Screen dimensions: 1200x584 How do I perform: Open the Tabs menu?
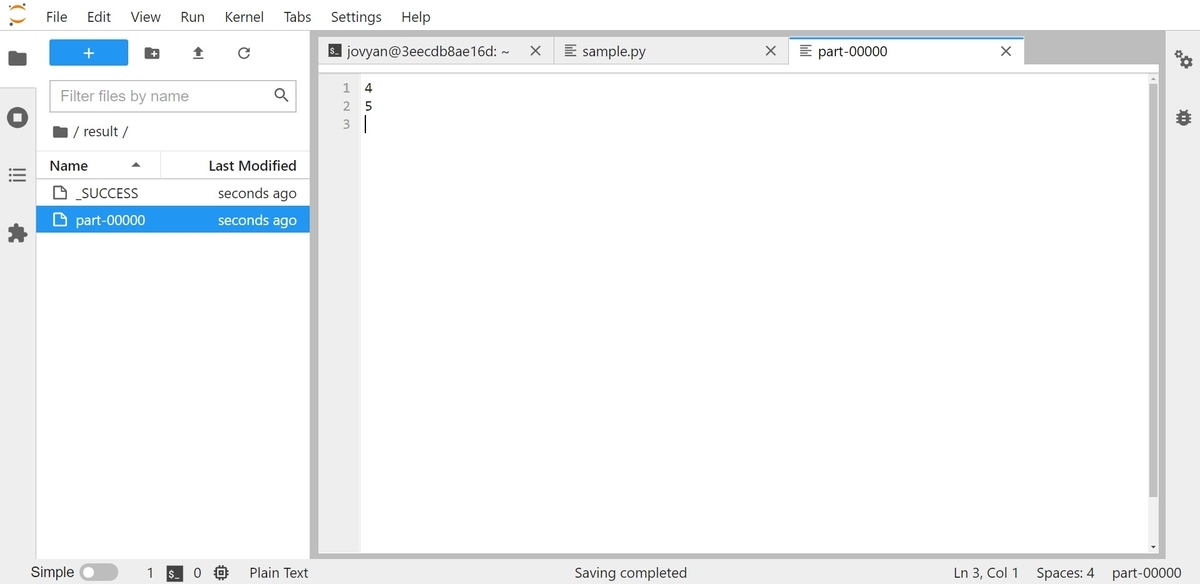pos(297,17)
